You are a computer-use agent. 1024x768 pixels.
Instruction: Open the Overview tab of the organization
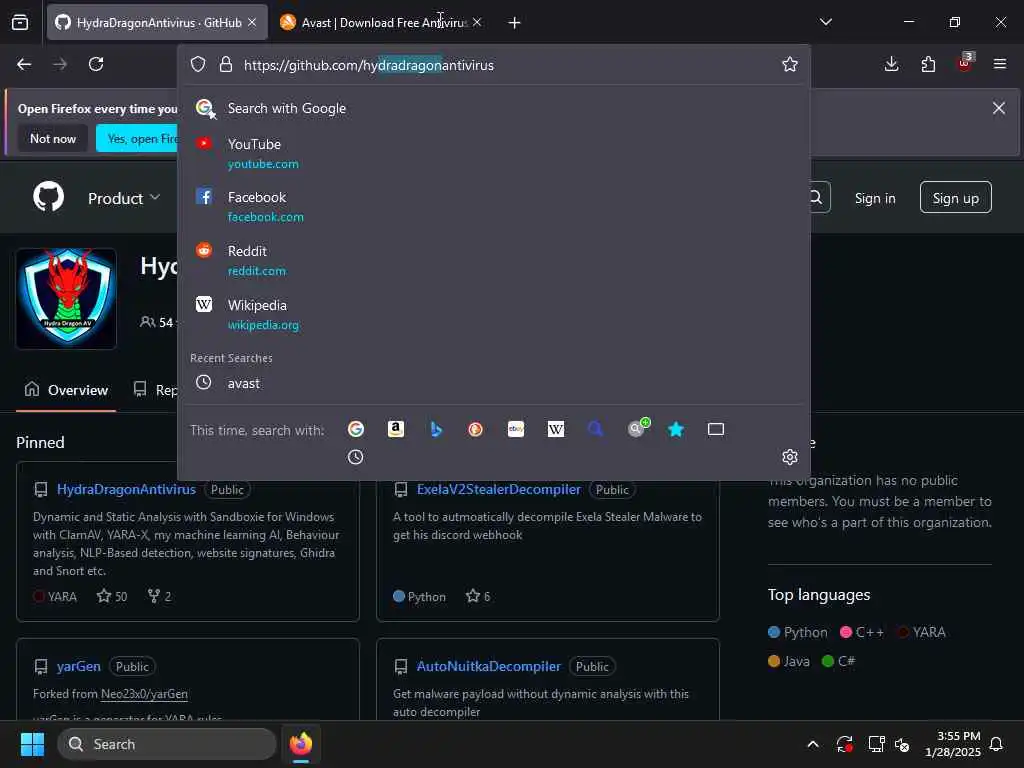(x=66, y=390)
